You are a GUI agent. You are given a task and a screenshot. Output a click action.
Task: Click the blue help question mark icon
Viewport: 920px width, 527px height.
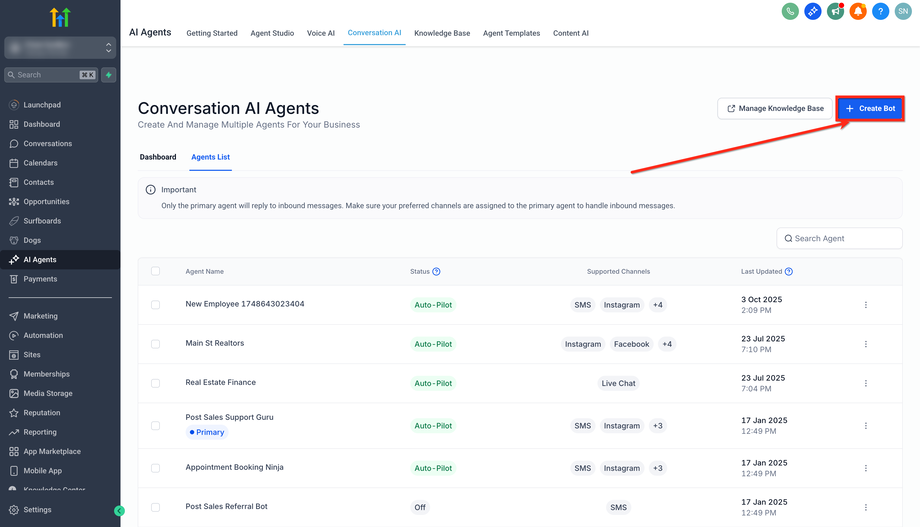tap(880, 11)
